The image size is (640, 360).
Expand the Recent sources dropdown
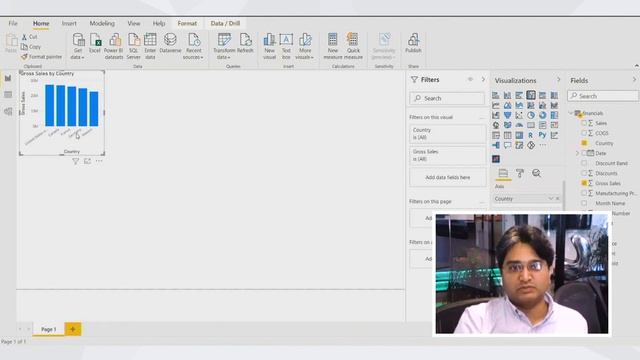(193, 46)
